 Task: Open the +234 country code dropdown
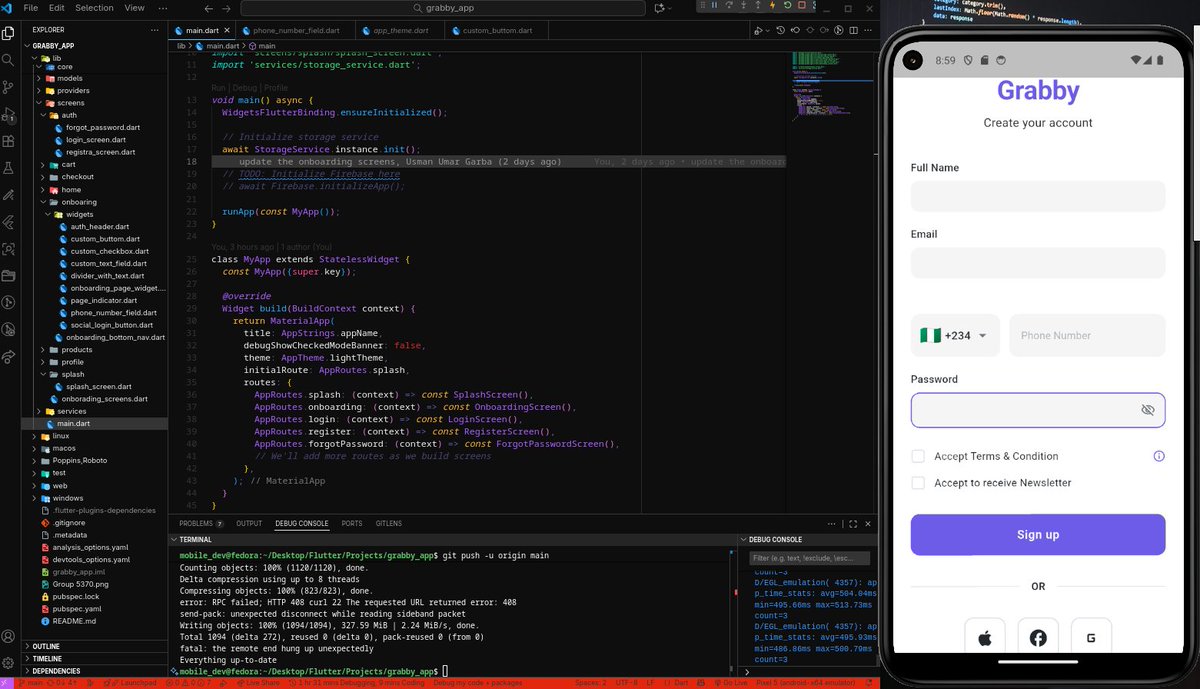pos(955,336)
